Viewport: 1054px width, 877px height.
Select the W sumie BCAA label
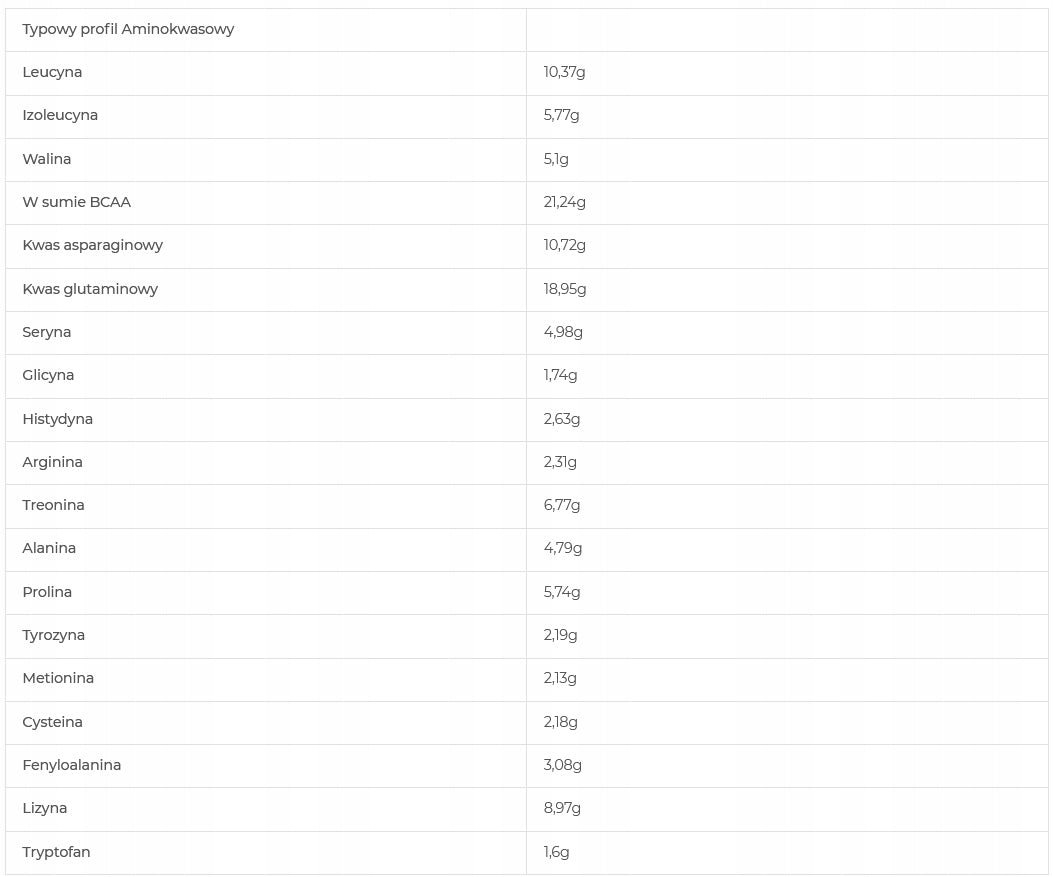[77, 202]
